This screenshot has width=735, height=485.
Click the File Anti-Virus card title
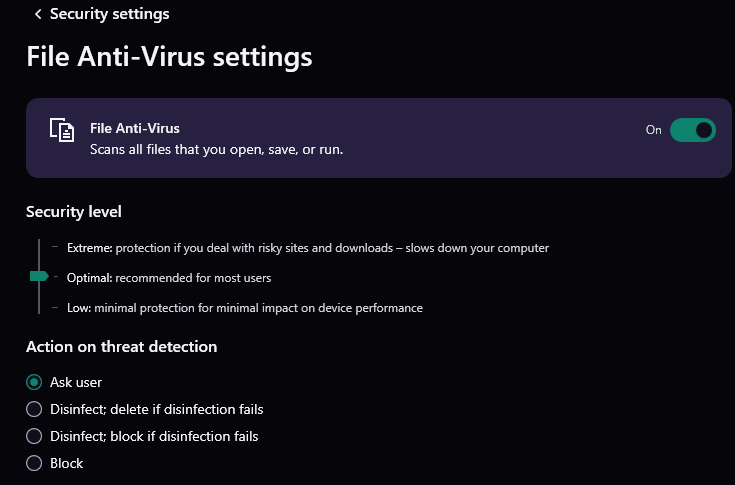coord(135,128)
